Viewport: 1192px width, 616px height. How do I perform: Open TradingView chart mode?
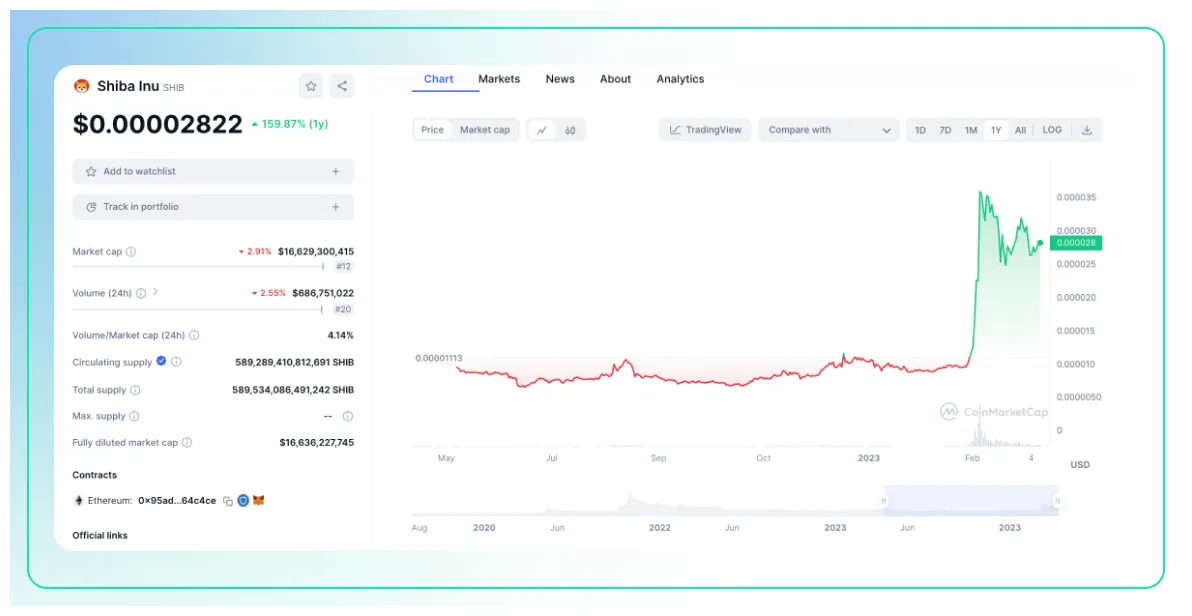coord(706,130)
